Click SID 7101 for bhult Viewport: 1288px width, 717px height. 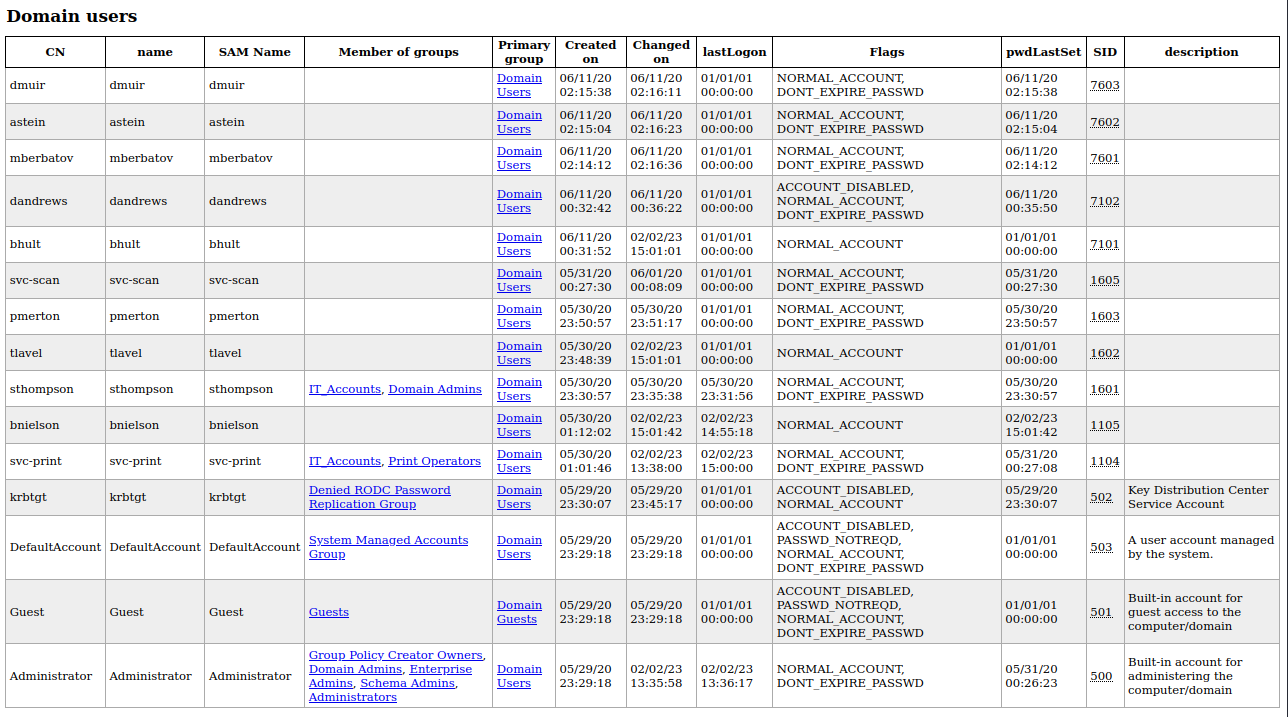1105,244
